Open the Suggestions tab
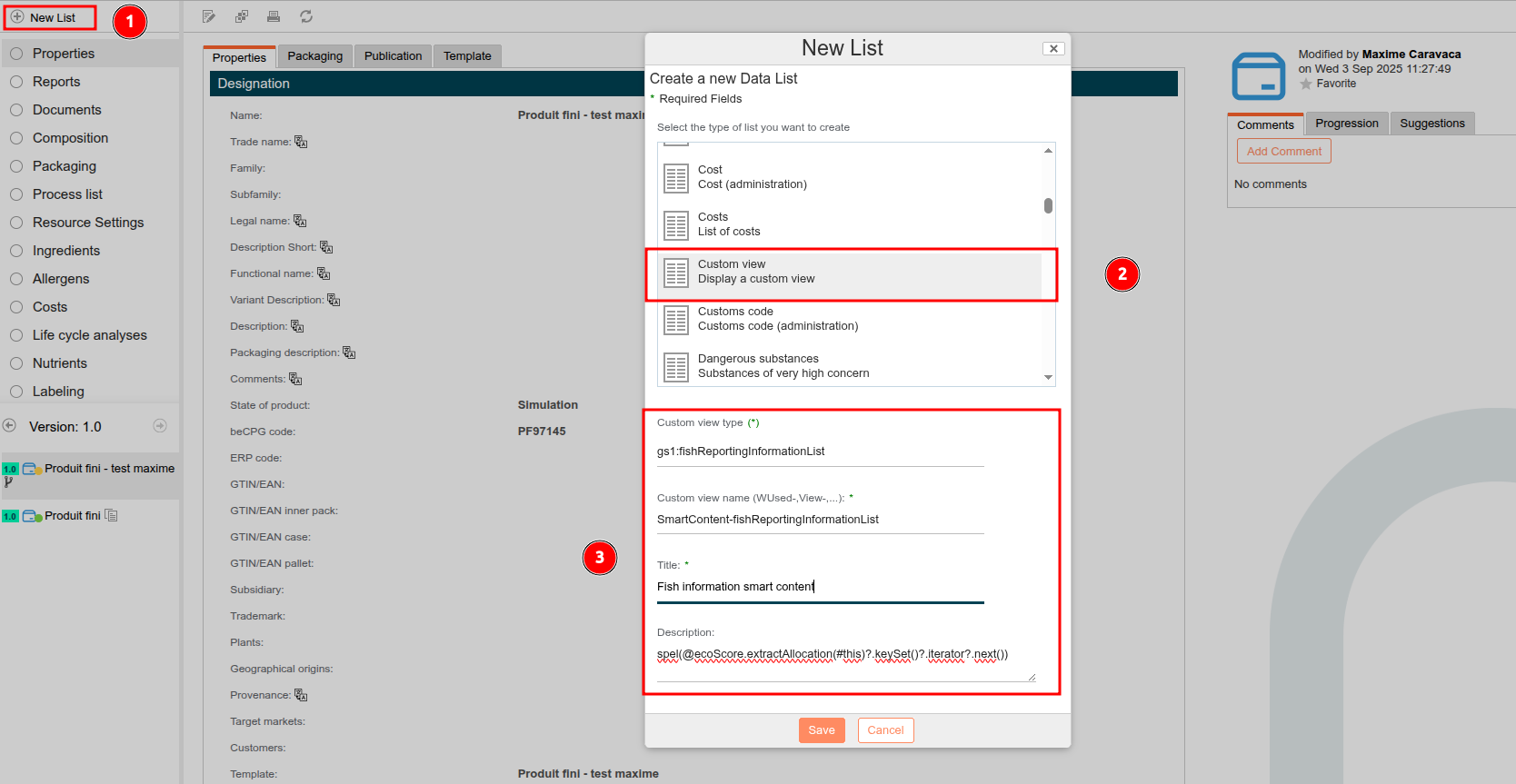The image size is (1516, 784). 1432,124
